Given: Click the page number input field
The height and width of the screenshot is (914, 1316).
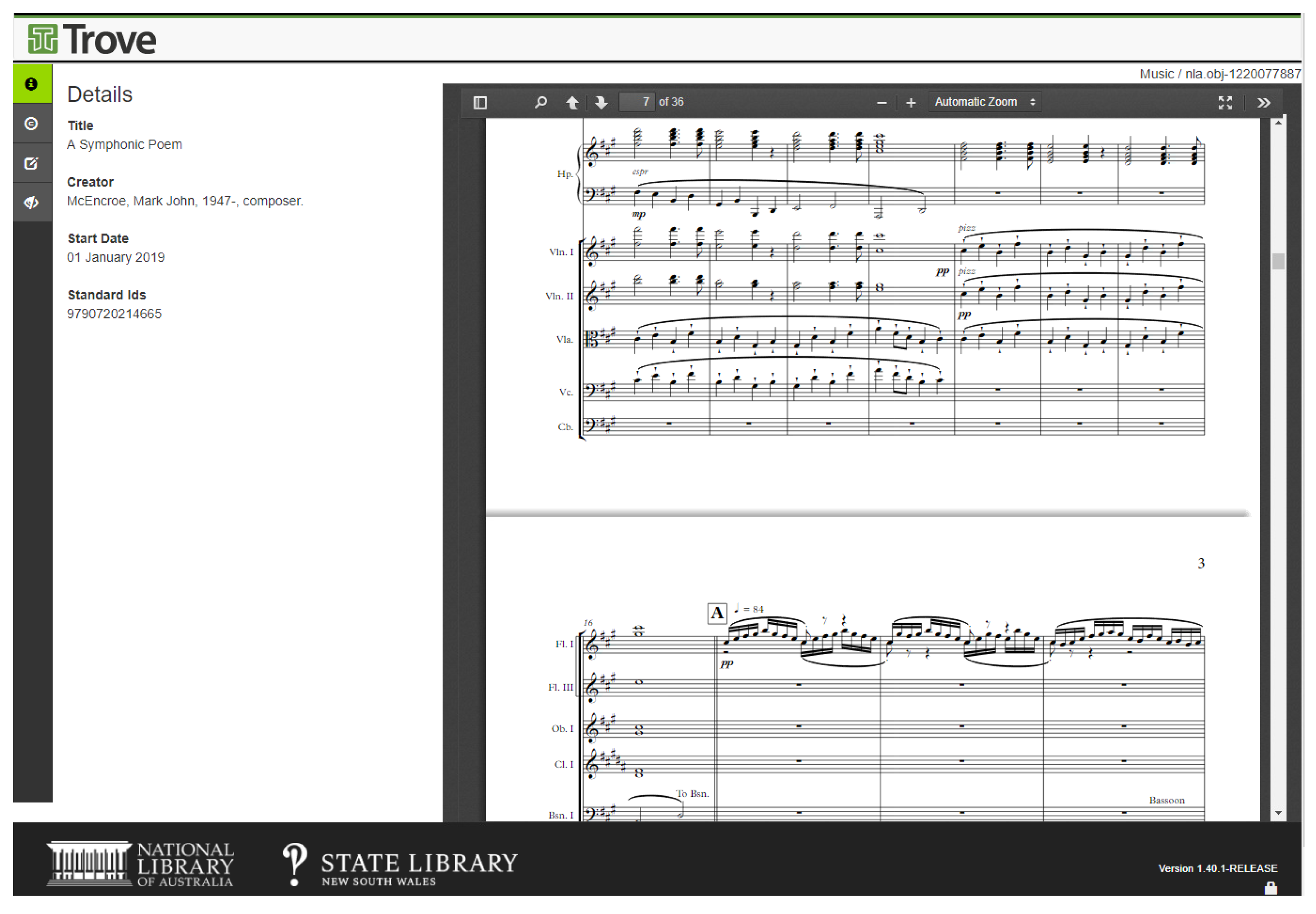Looking at the screenshot, I should pos(636,102).
